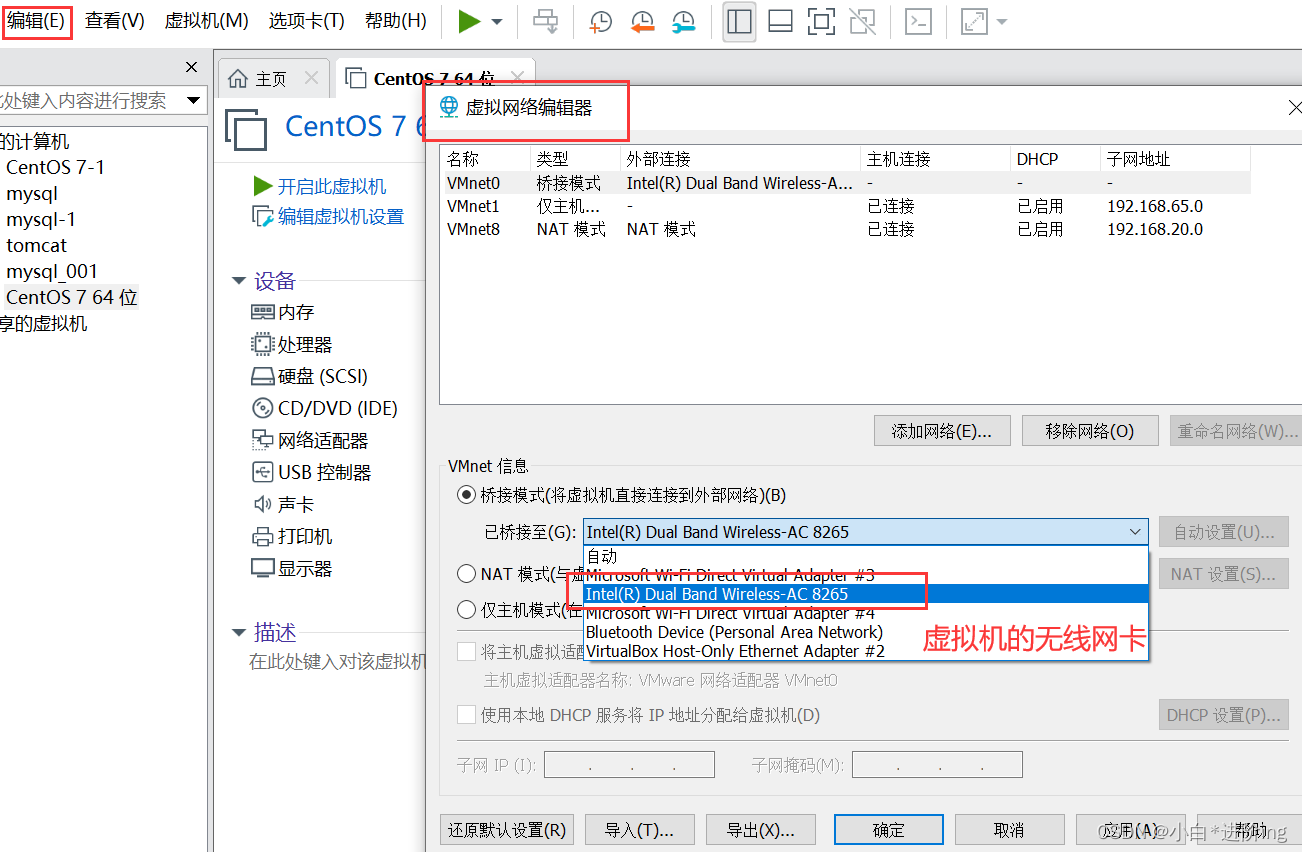
Task: Click the 打印机 printer device icon
Action: 262,536
